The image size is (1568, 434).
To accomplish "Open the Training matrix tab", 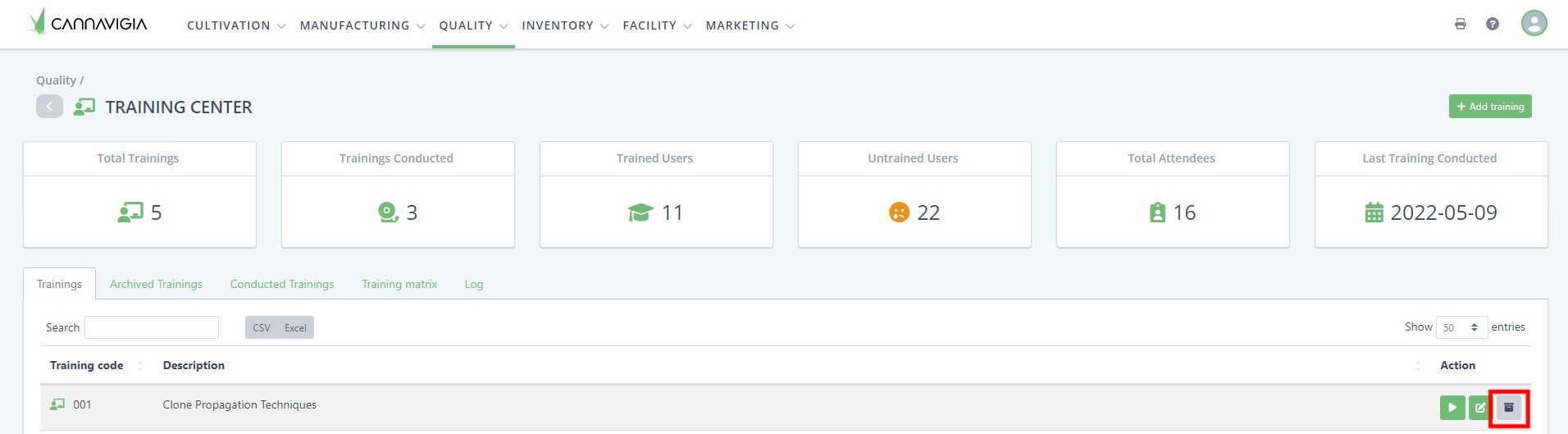I will [399, 284].
